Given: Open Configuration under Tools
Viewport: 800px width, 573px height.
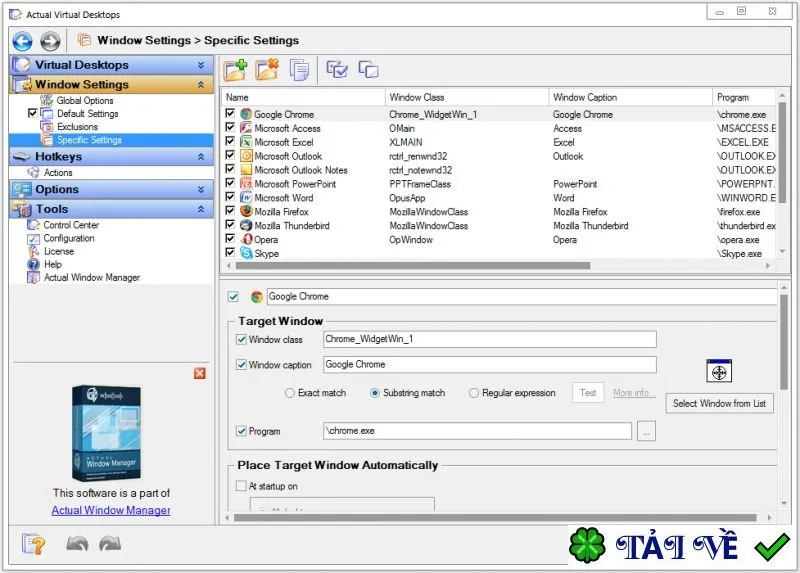Looking at the screenshot, I should tap(69, 238).
